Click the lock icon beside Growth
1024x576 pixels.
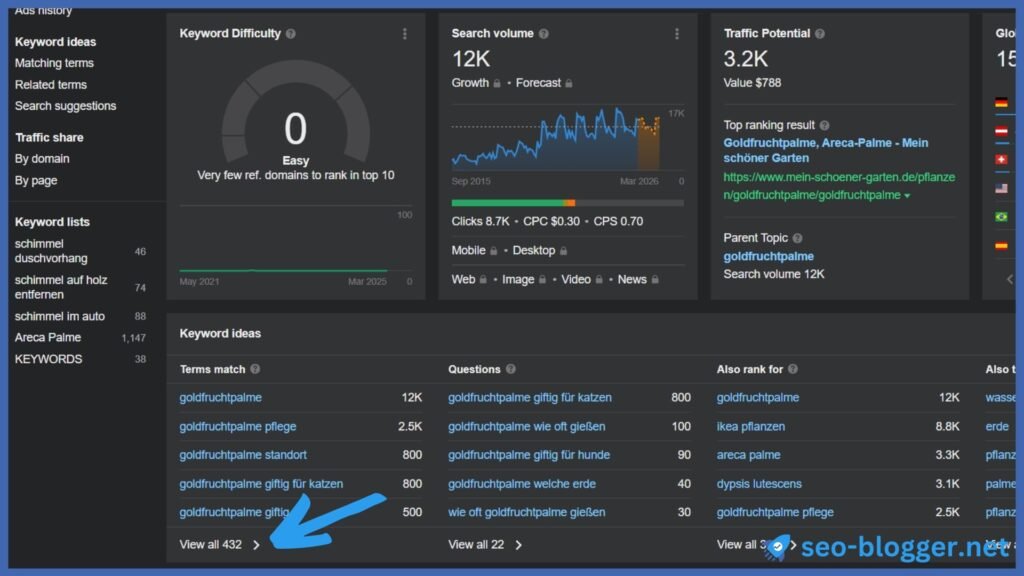(x=497, y=84)
